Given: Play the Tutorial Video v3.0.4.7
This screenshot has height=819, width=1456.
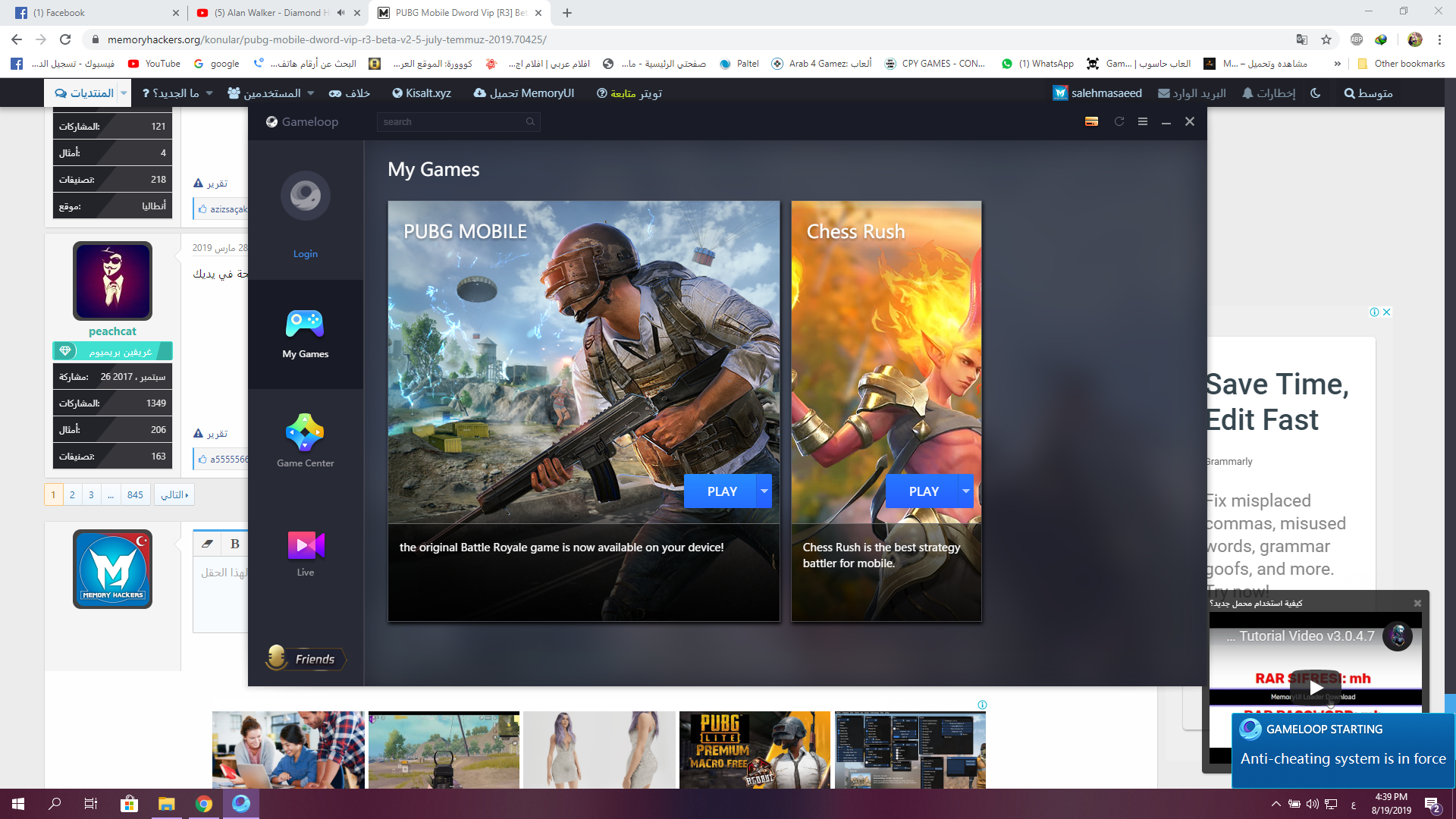Looking at the screenshot, I should (x=1315, y=688).
